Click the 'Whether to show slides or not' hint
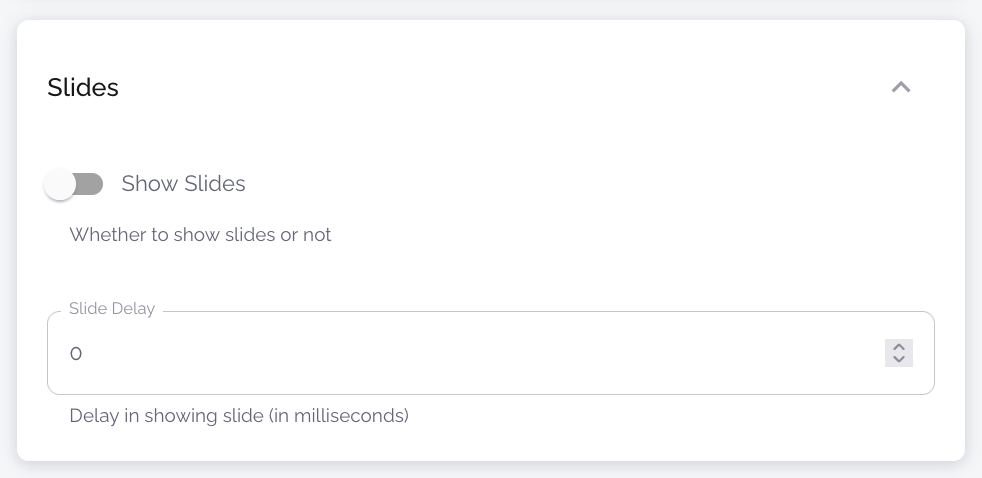Screen dimensions: 982x478 click(x=200, y=235)
